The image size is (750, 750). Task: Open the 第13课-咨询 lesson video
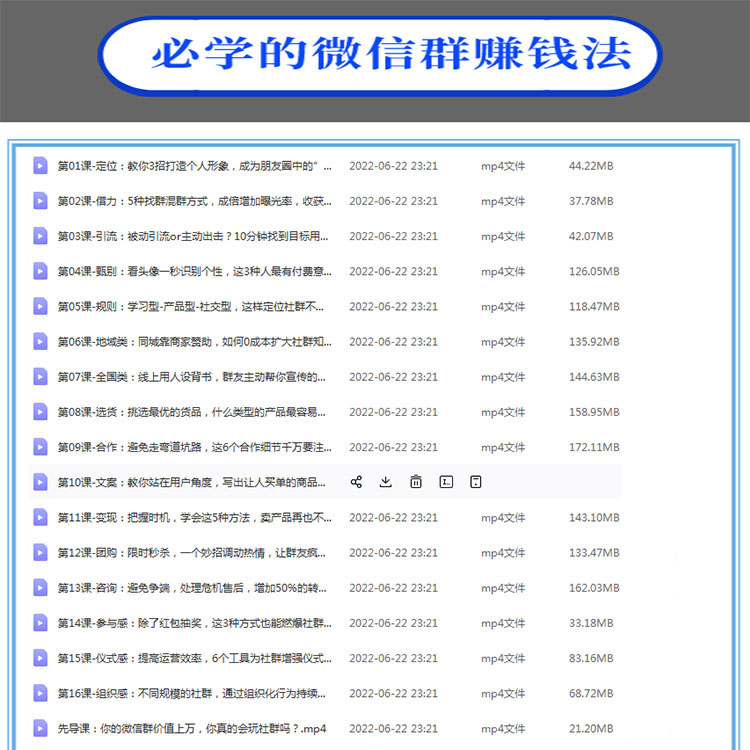coord(194,588)
